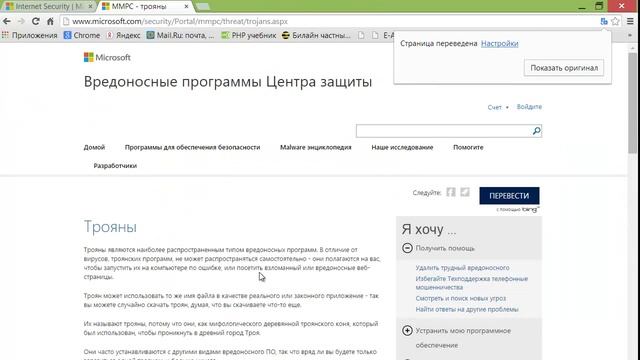Open the Mail.Ru bookmark
The width and height of the screenshot is (640, 360).
[x=180, y=36]
